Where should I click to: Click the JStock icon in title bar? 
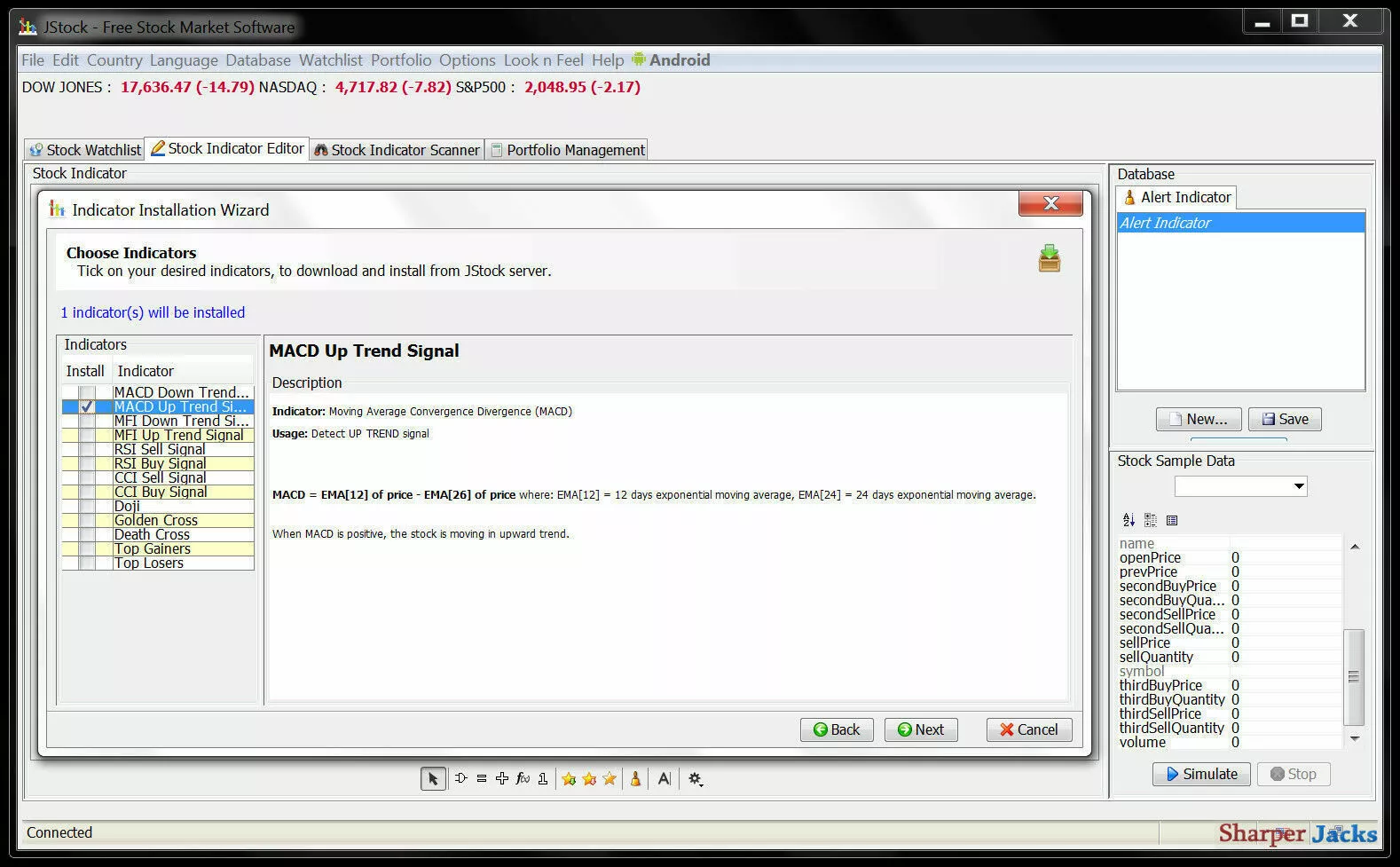[28, 27]
